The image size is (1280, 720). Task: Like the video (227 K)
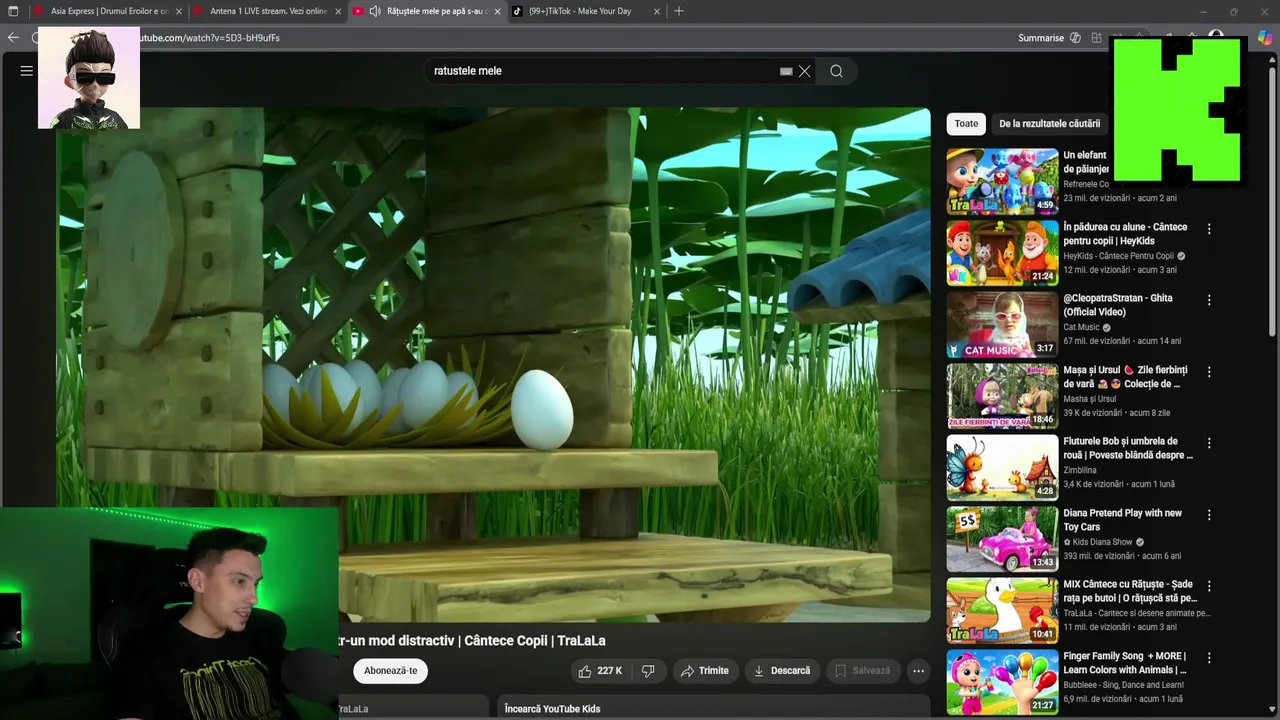(600, 671)
